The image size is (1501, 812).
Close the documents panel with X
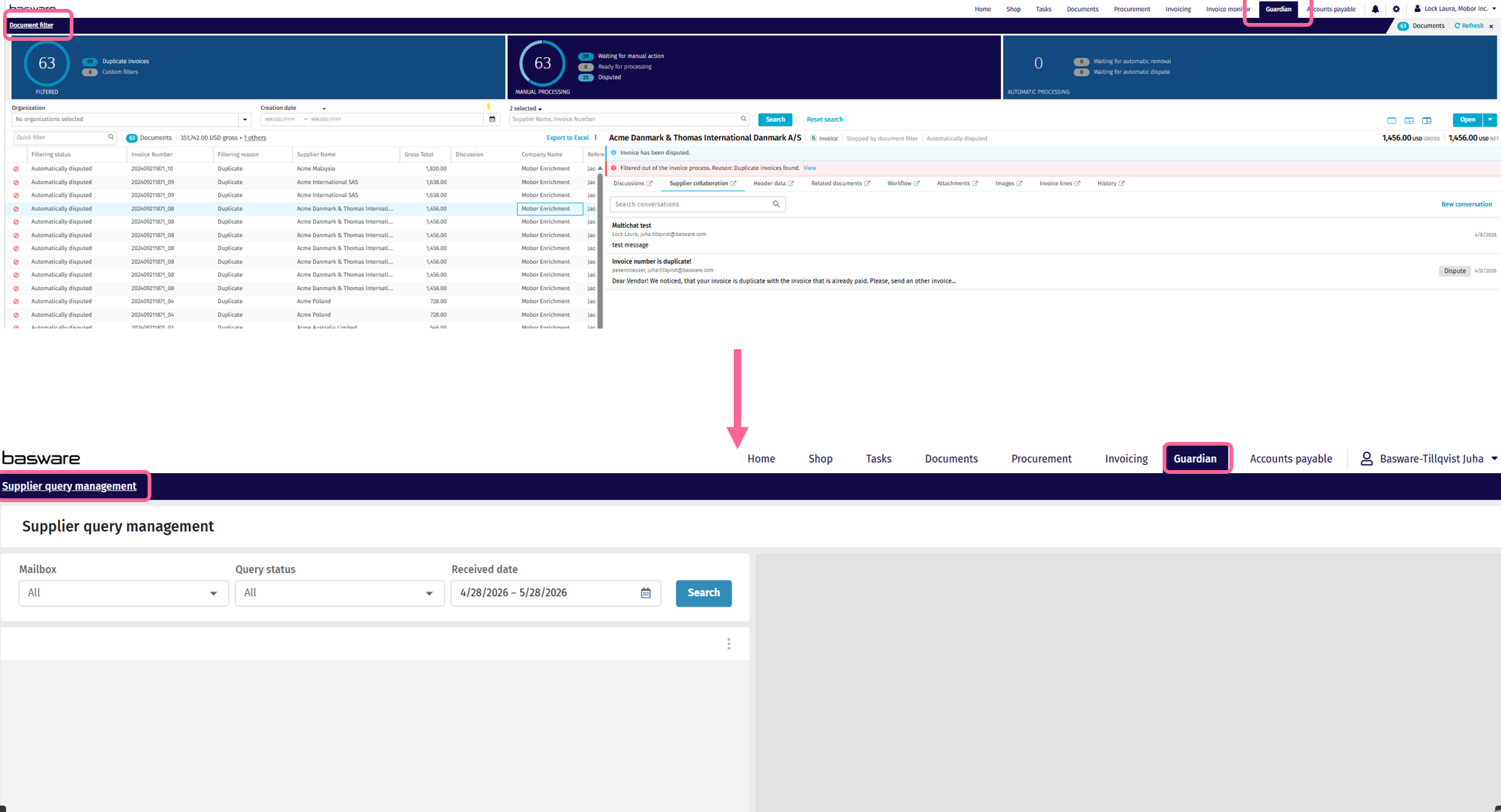click(x=1491, y=26)
